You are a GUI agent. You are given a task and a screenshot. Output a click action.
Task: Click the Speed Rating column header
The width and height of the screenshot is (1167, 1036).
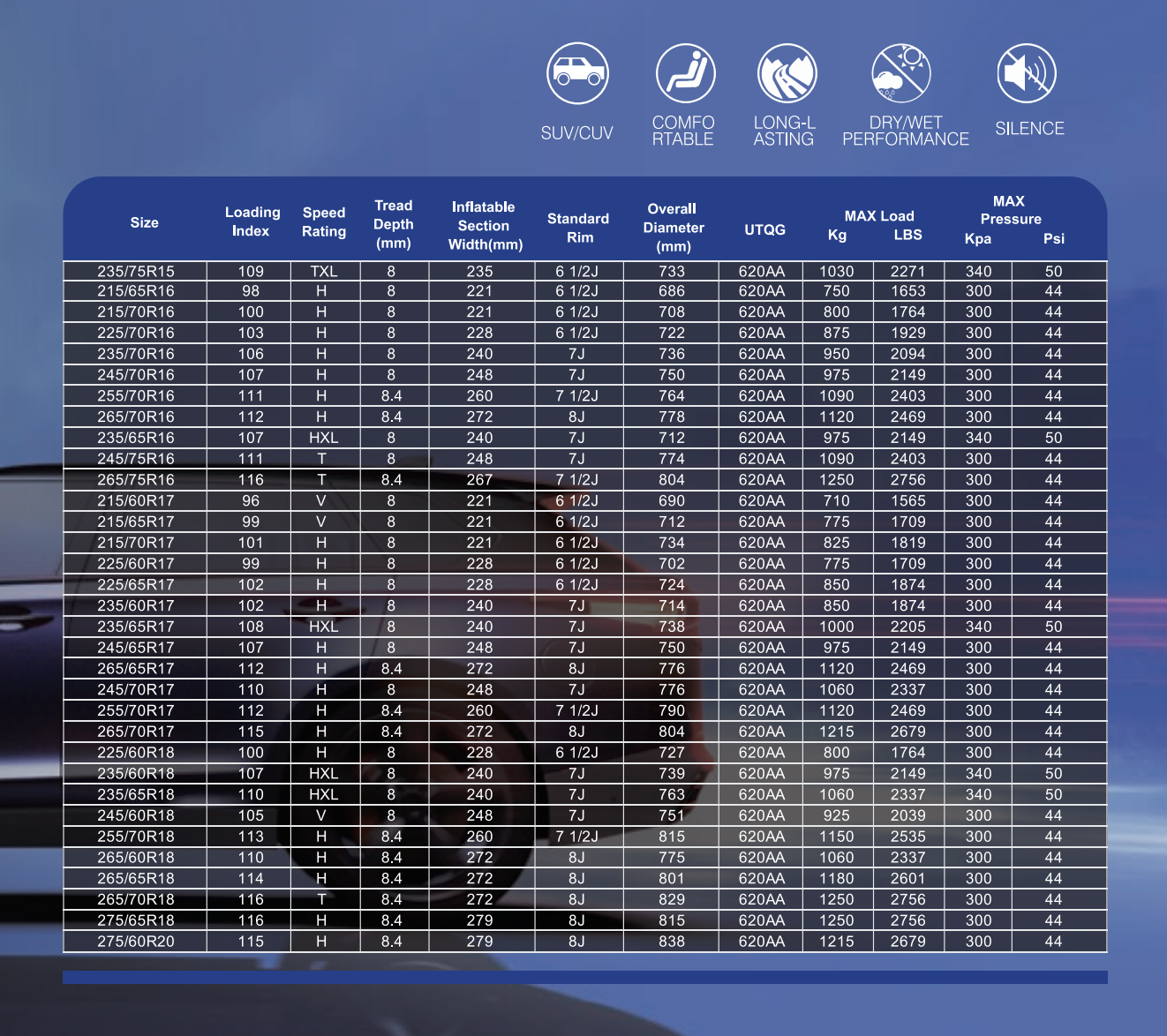[x=324, y=221]
